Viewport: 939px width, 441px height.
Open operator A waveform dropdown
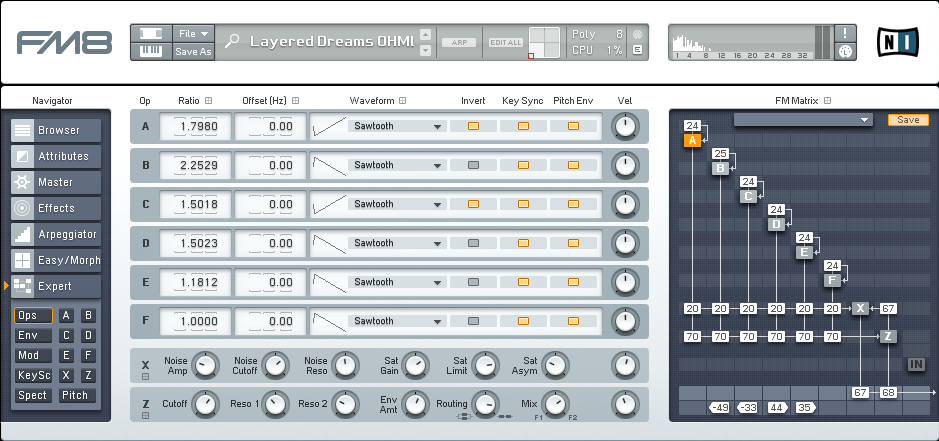[397, 126]
